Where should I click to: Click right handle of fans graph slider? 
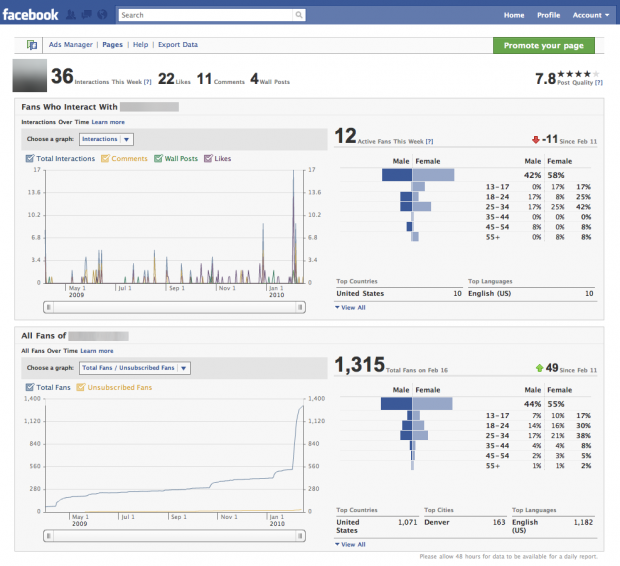[x=300, y=536]
